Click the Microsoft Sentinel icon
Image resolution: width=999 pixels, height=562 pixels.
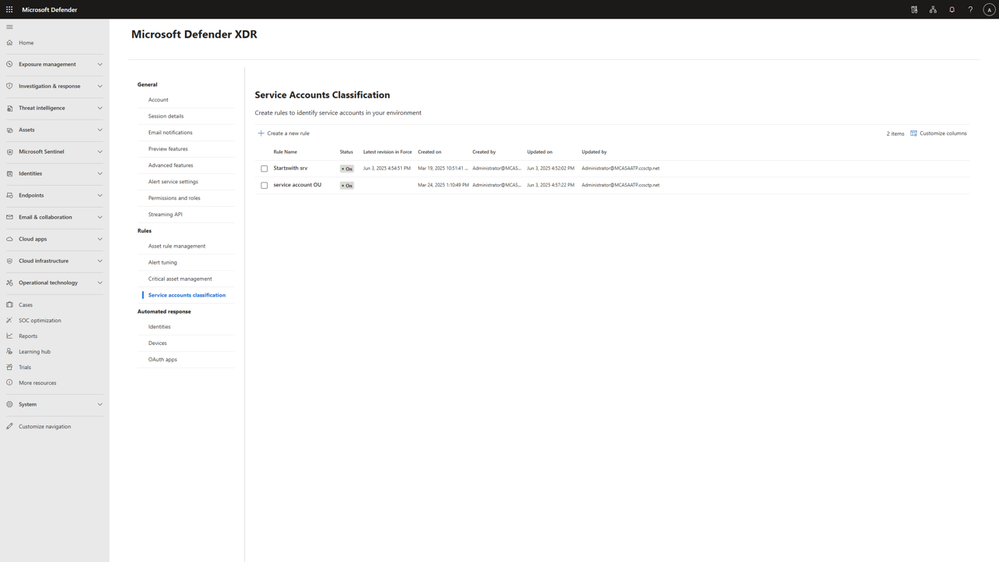10,152
